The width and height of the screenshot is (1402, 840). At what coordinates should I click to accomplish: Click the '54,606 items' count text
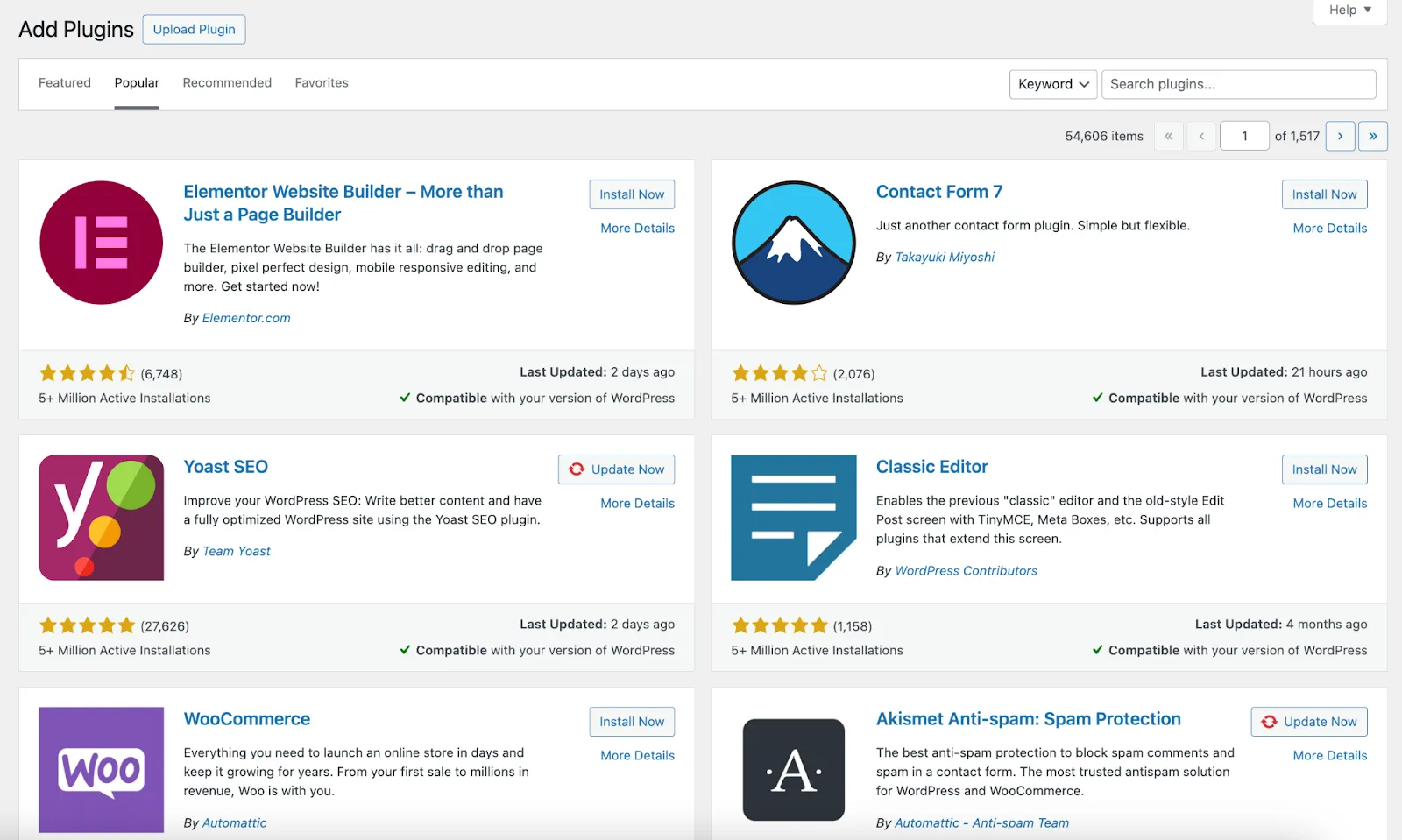(1104, 137)
